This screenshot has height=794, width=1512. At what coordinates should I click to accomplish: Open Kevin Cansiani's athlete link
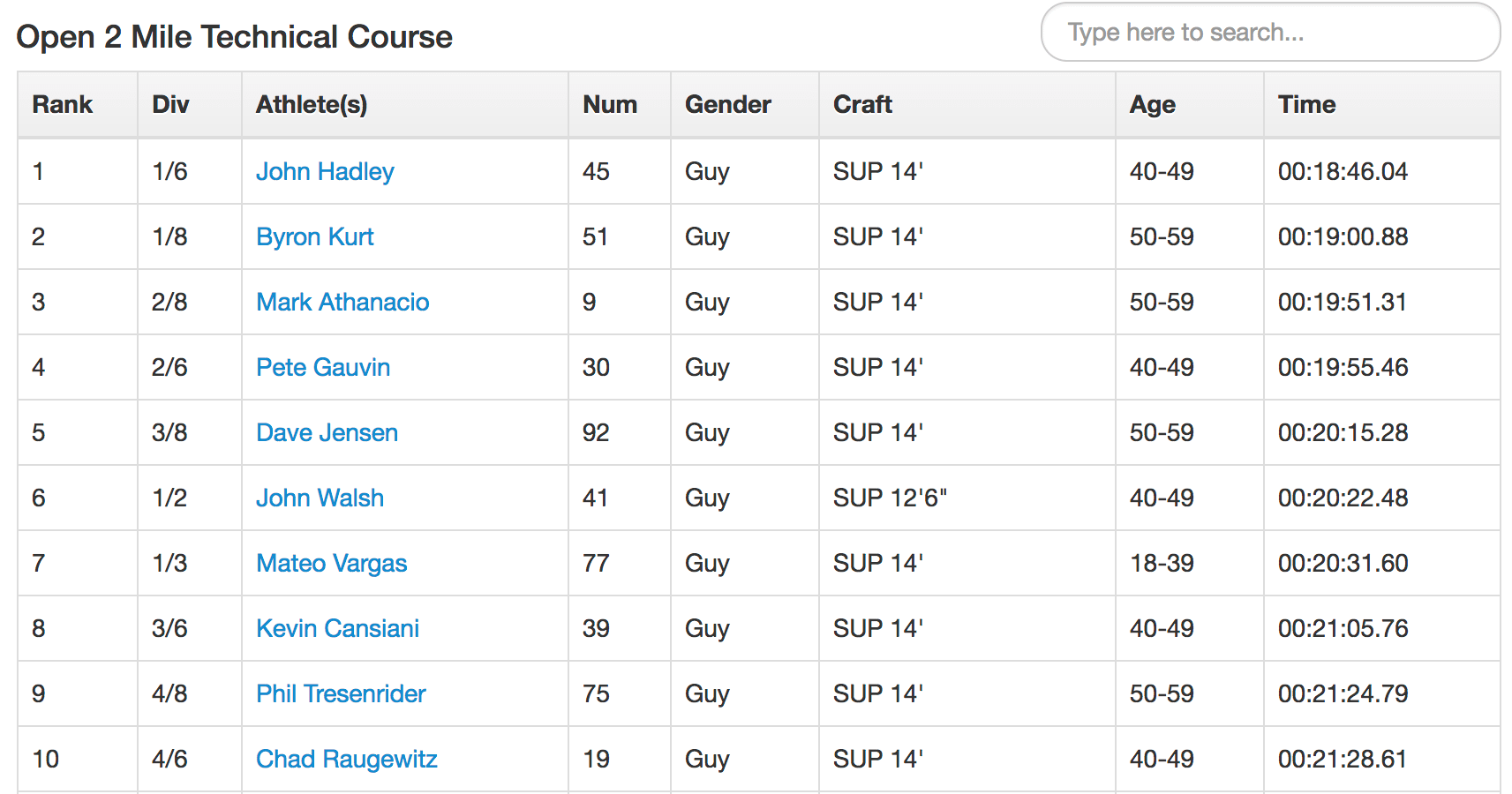point(337,628)
